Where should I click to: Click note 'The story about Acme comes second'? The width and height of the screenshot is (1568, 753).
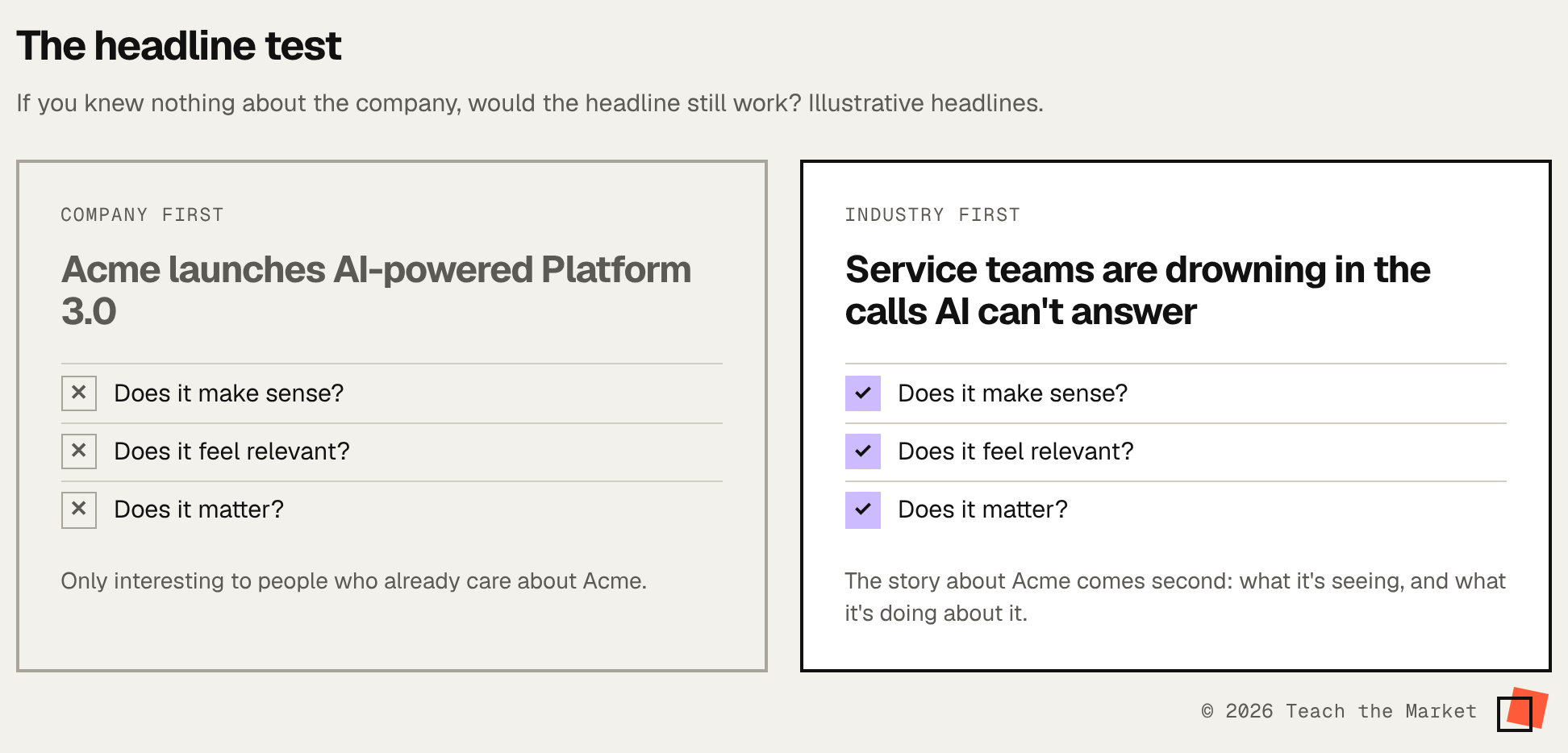(x=1175, y=597)
